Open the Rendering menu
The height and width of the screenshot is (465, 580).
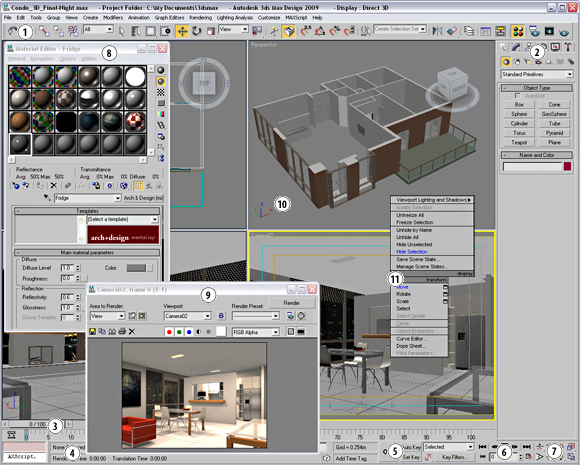click(200, 17)
